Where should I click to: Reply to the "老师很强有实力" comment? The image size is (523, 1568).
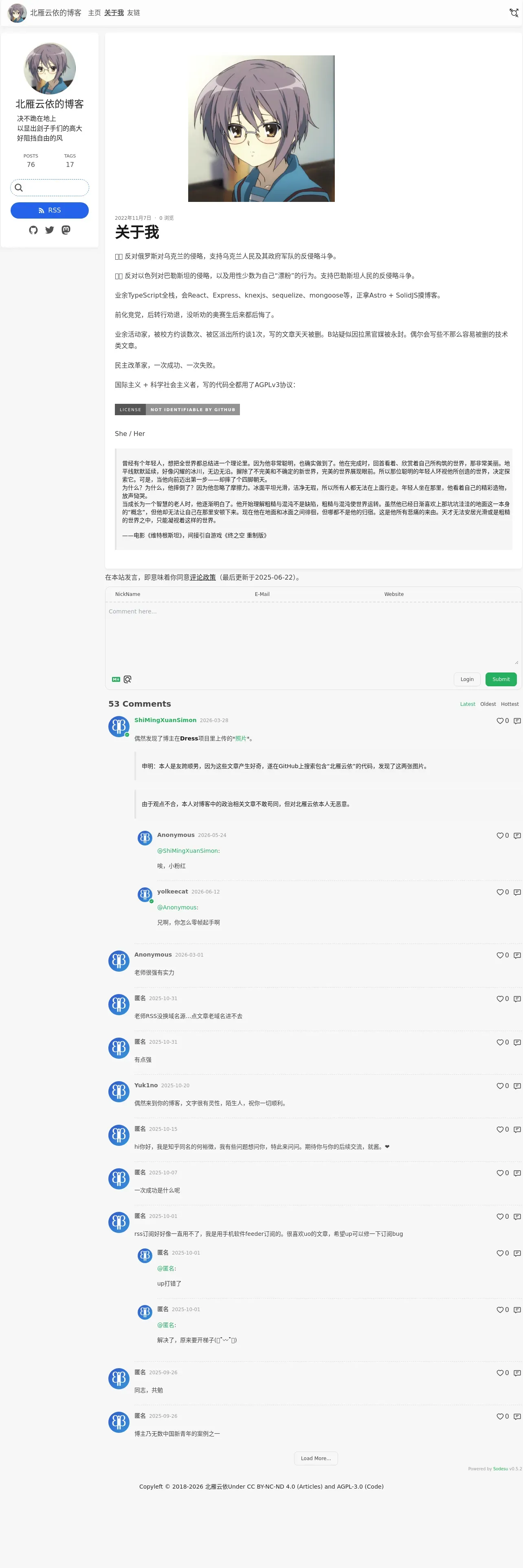point(517,956)
